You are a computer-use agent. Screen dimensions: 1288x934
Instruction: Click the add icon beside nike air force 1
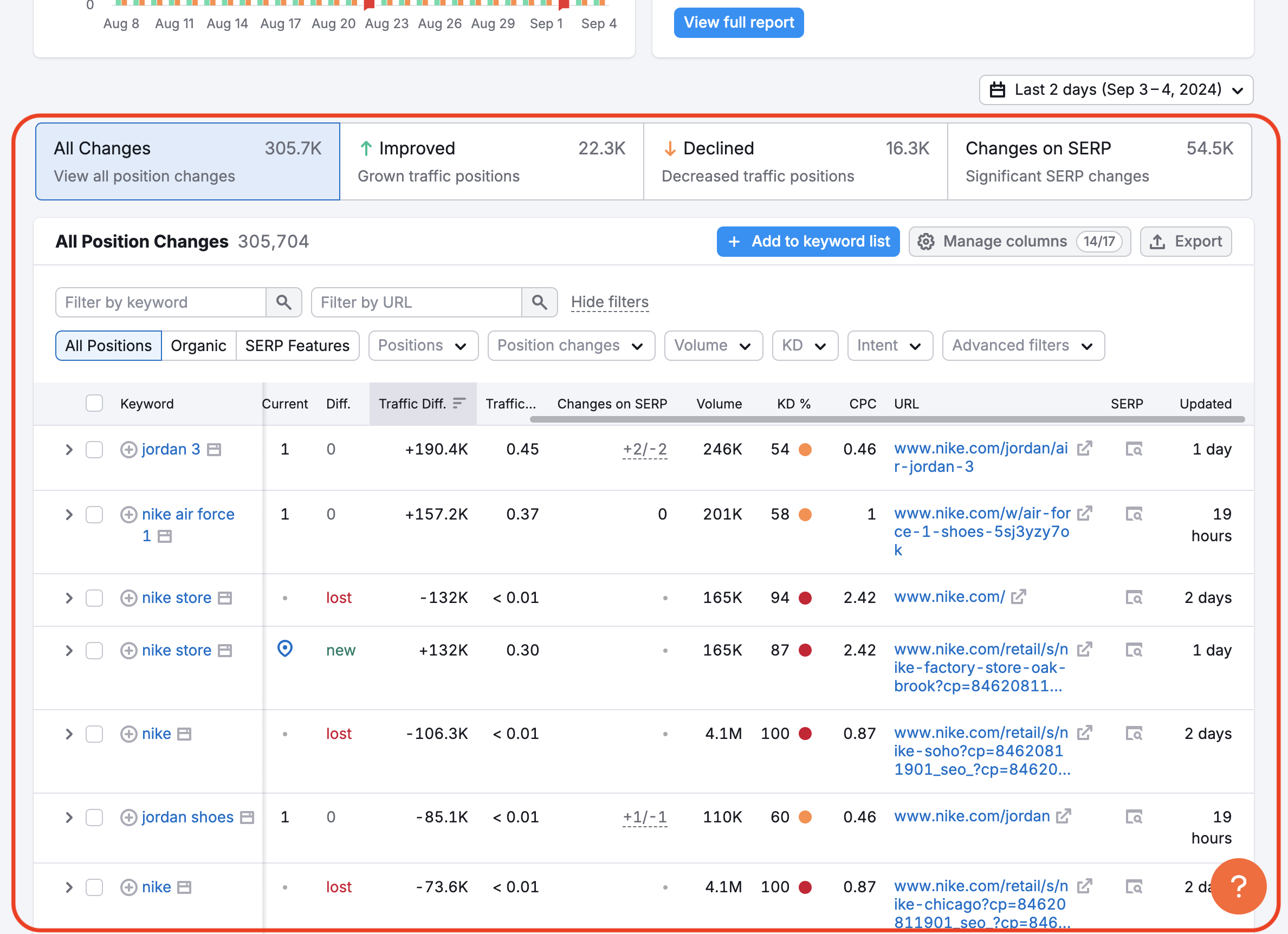click(129, 515)
